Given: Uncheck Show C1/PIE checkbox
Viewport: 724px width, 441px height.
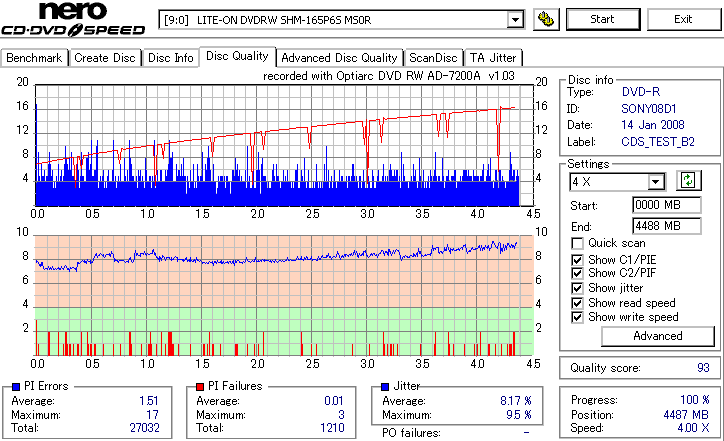Looking at the screenshot, I should tap(577, 260).
